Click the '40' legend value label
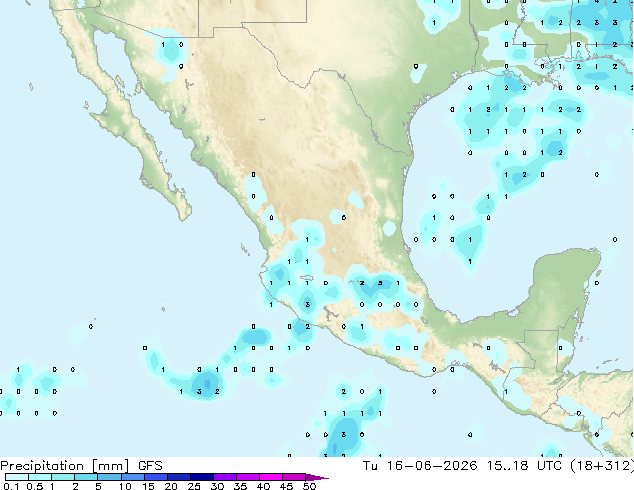Image resolution: width=634 pixels, height=490 pixels. pos(263,486)
